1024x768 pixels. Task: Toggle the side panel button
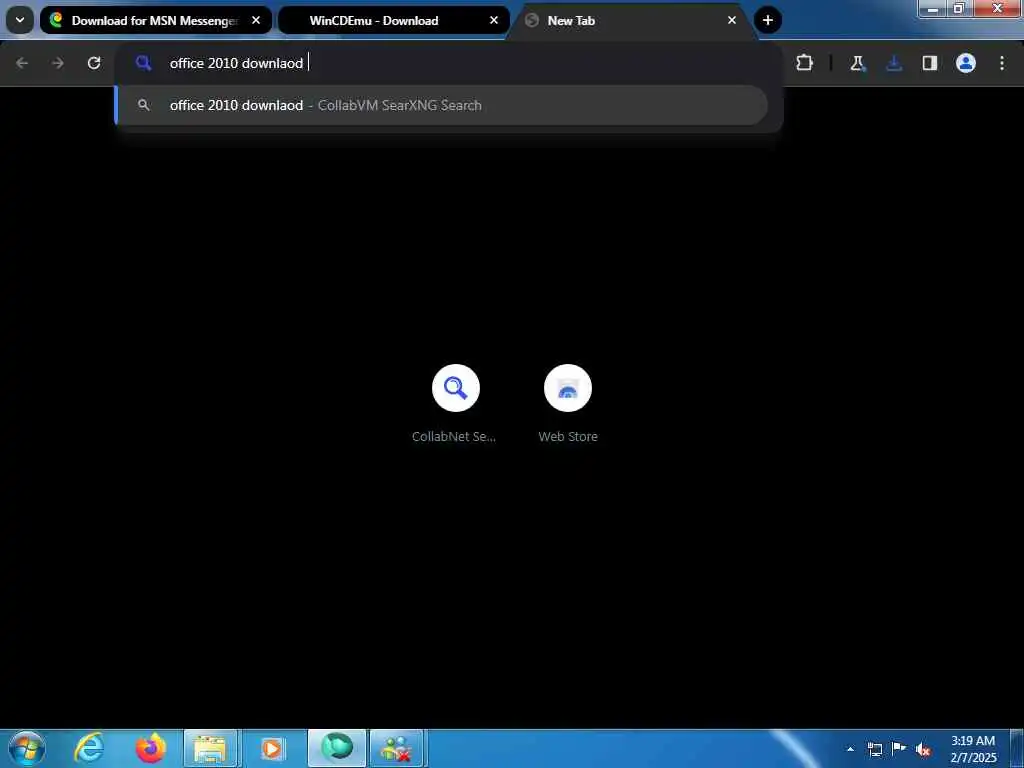930,63
